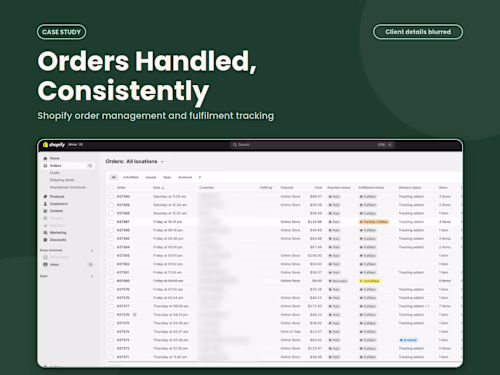Image resolution: width=500 pixels, height=375 pixels.
Task: Click the Refunded payment badge
Action: [x=338, y=281]
